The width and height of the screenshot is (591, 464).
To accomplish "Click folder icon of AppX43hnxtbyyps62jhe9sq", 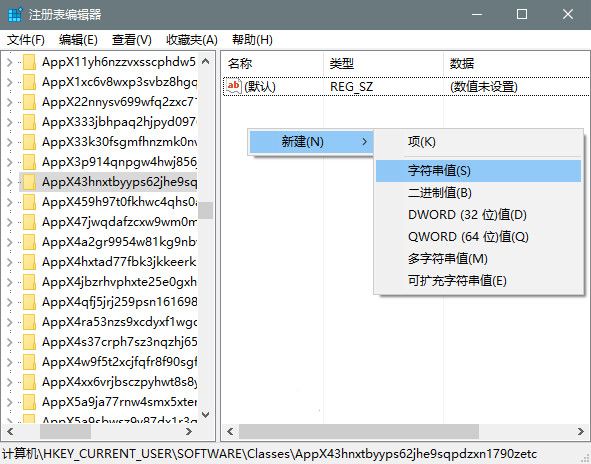I will click(x=29, y=182).
